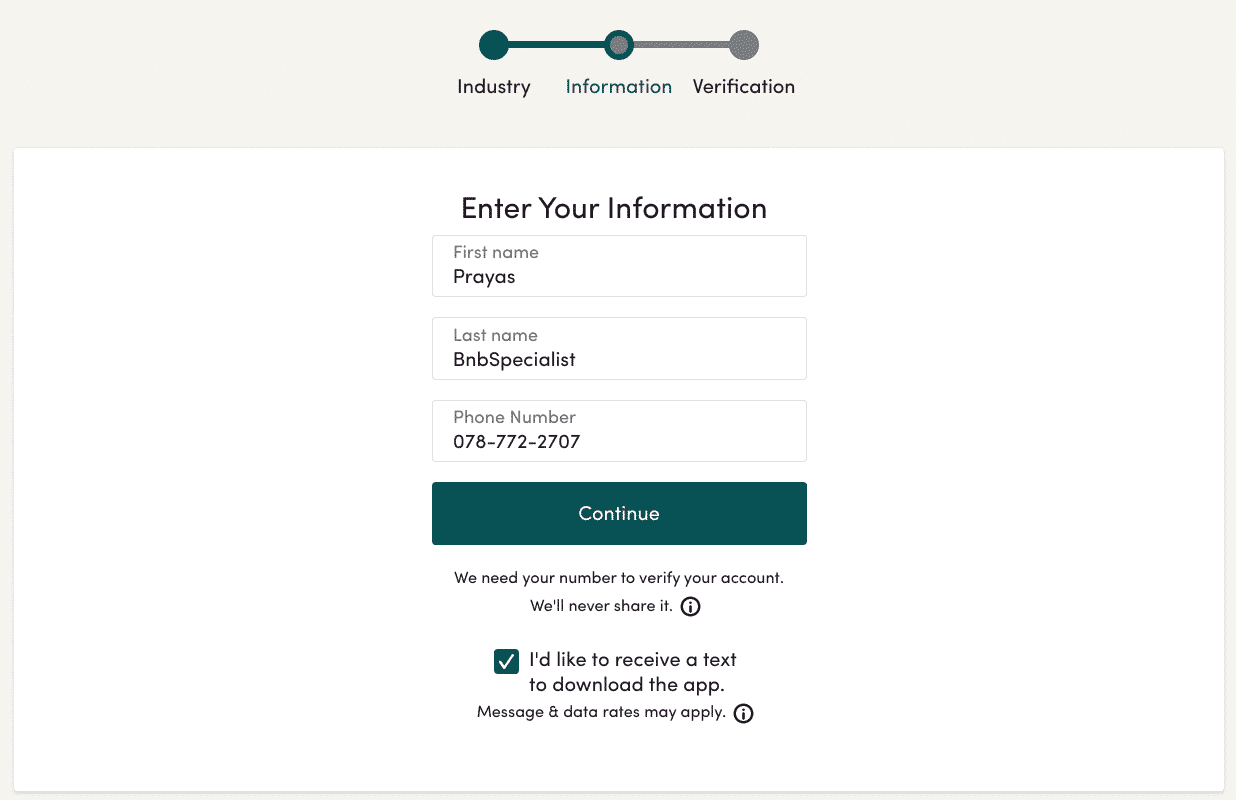Click the Information step heading text
Image resolution: width=1236 pixels, height=800 pixels.
(x=618, y=87)
